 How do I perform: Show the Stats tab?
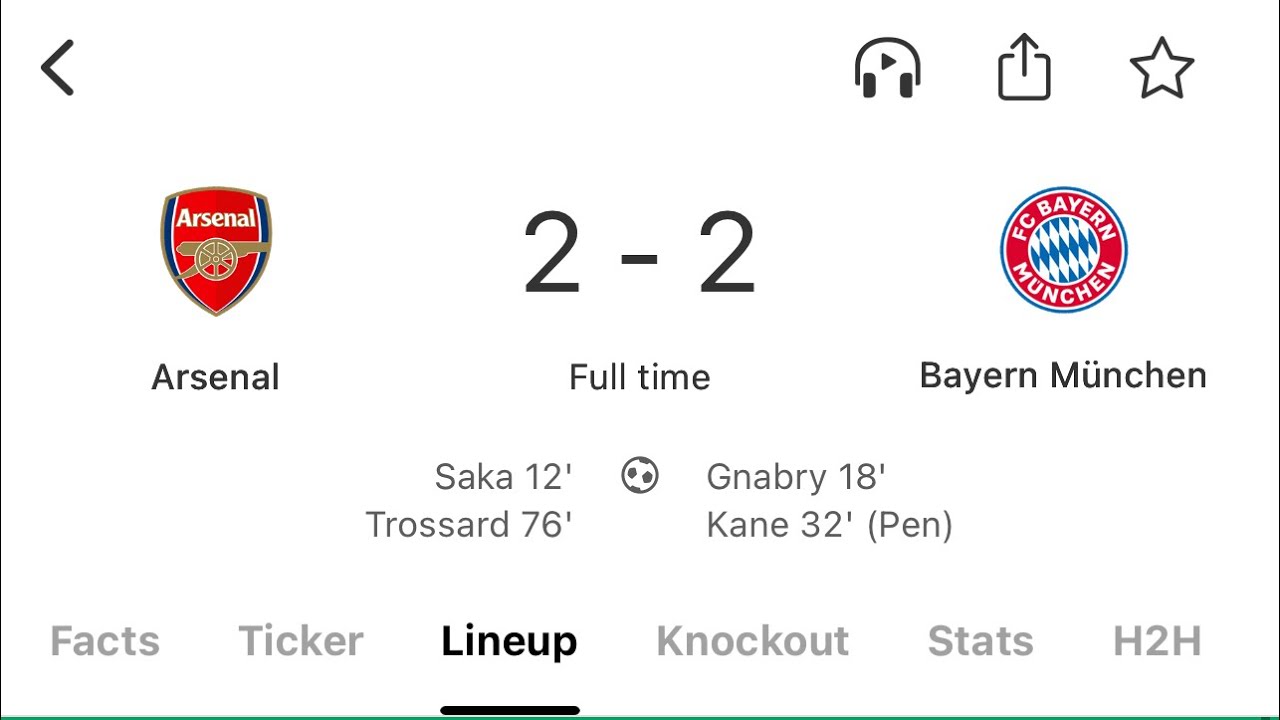[980, 641]
